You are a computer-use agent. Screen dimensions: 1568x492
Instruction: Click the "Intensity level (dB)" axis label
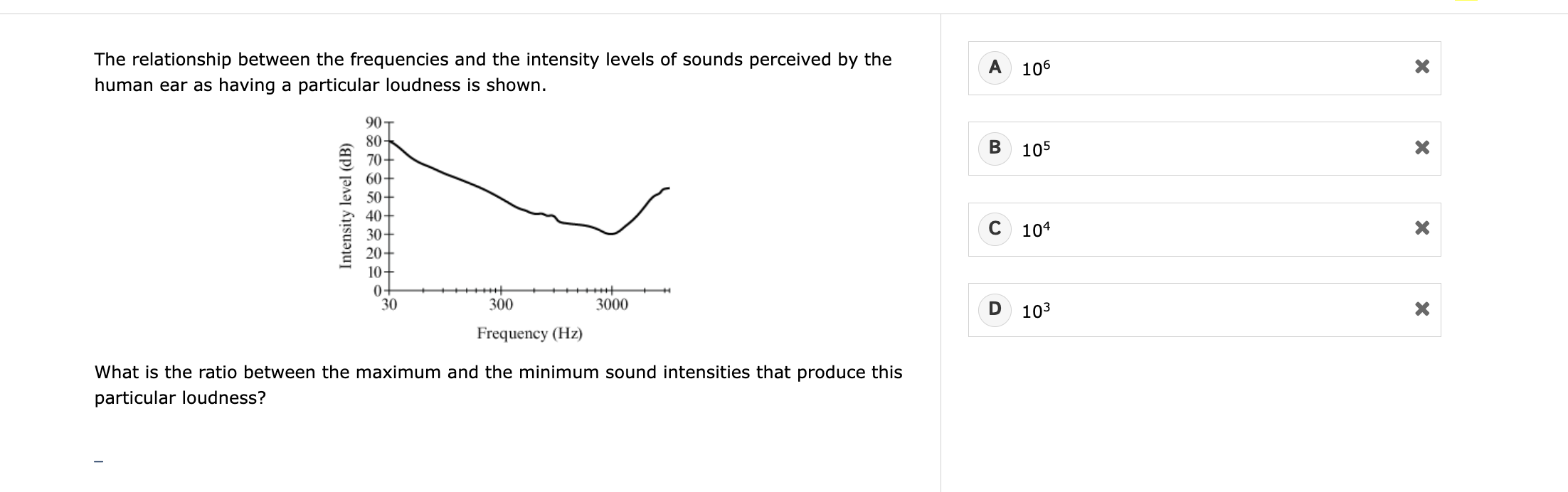(346, 205)
